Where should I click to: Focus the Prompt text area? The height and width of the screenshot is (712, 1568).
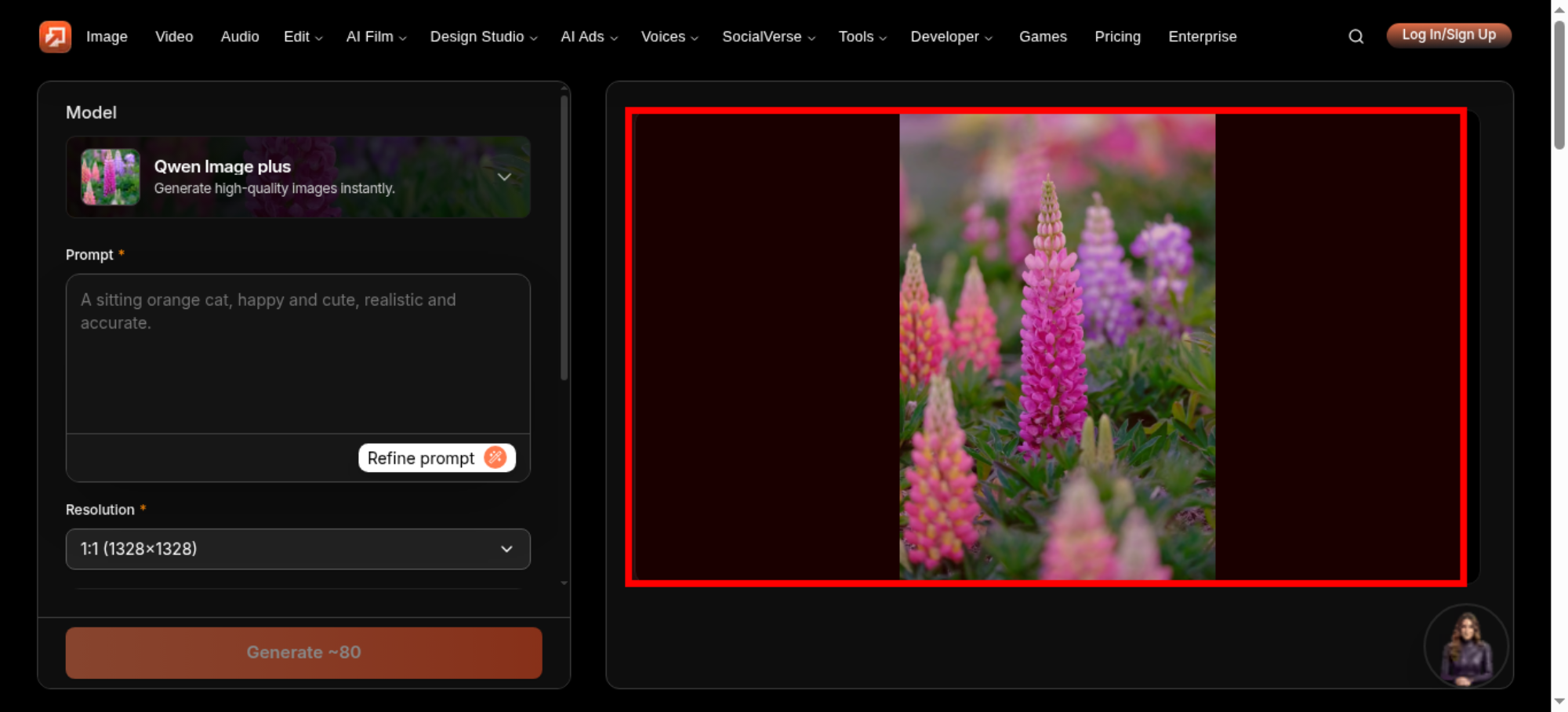(x=298, y=354)
